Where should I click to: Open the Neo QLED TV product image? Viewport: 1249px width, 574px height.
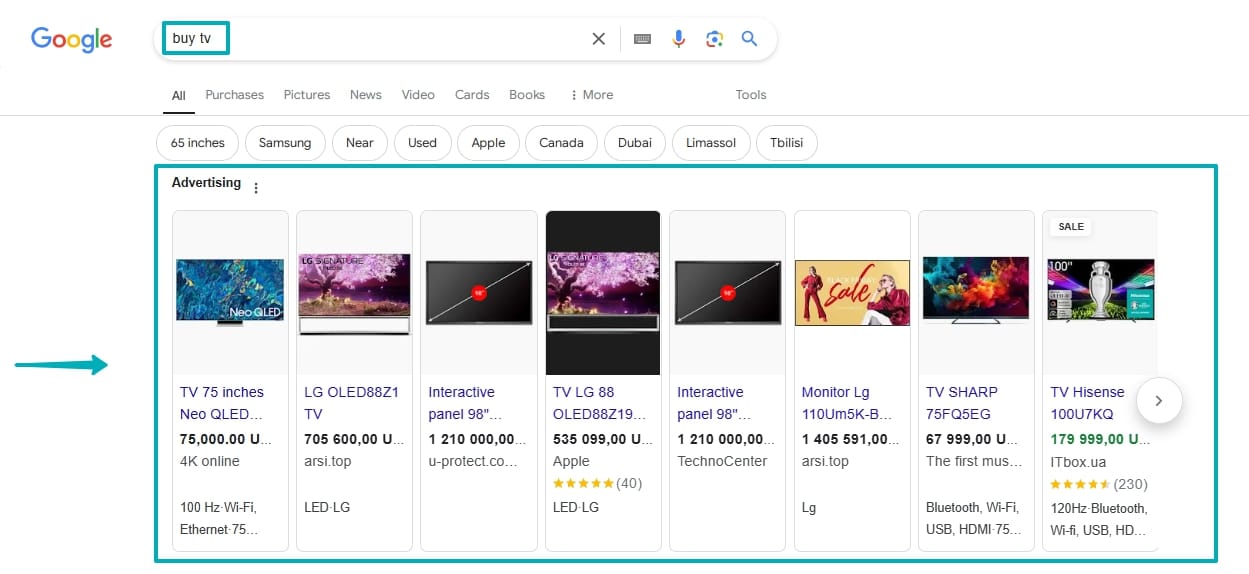tap(230, 292)
